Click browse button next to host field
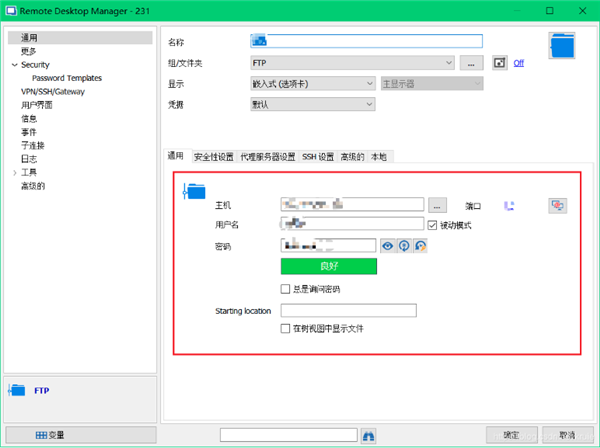Image resolution: width=600 pixels, height=448 pixels. pos(437,205)
